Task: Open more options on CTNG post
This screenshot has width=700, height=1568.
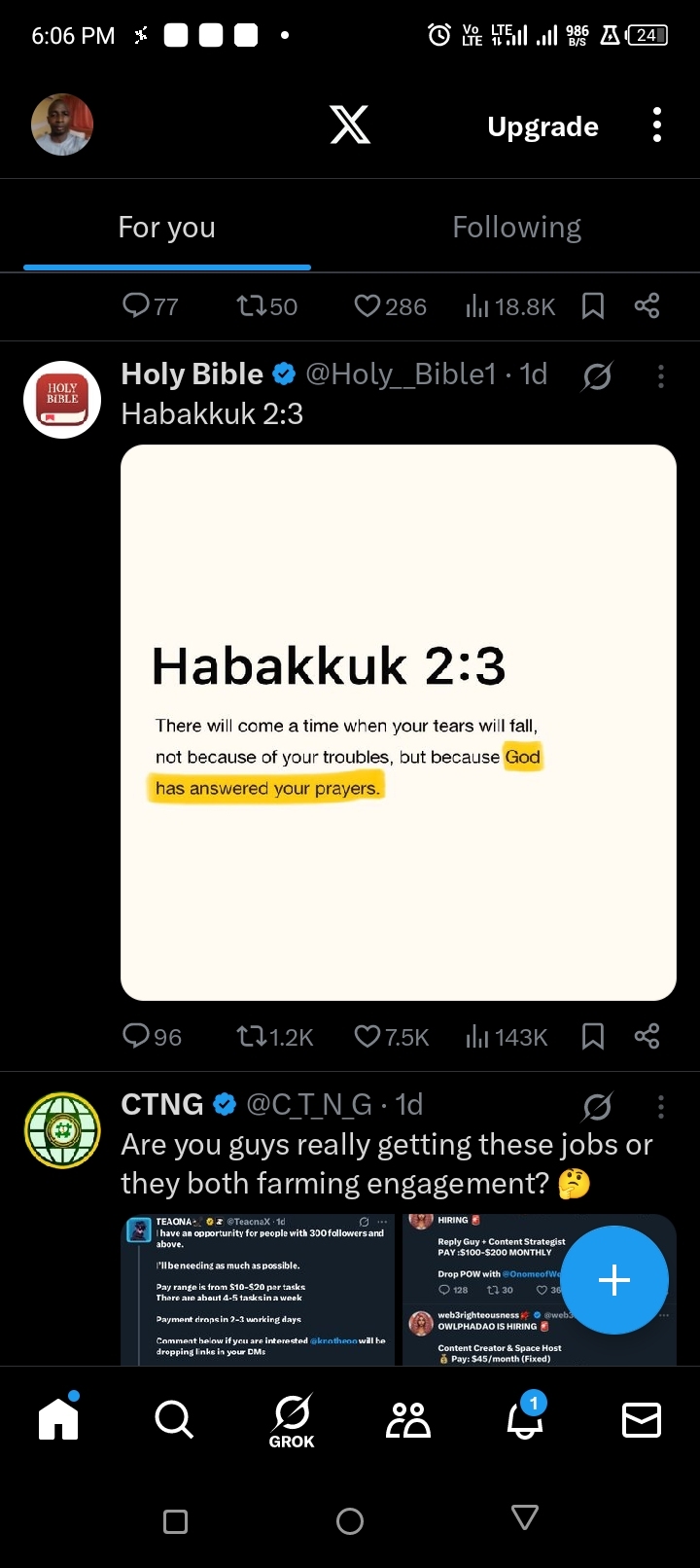Action: tap(661, 1106)
